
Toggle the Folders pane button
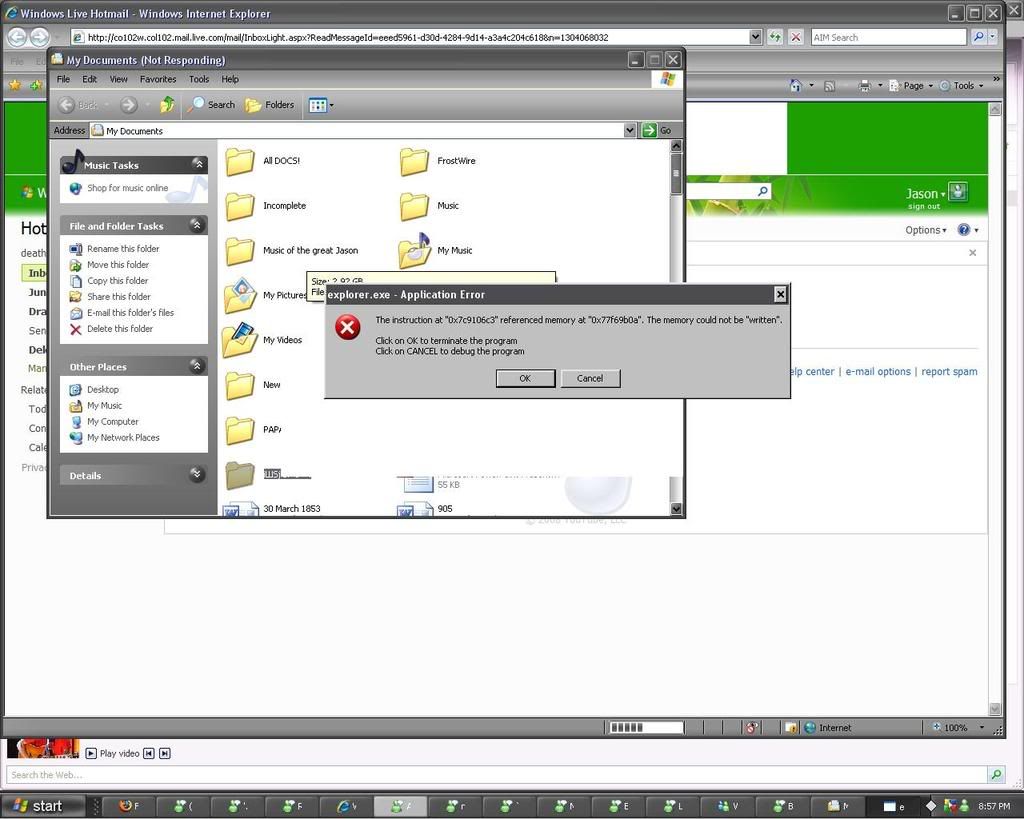270,104
